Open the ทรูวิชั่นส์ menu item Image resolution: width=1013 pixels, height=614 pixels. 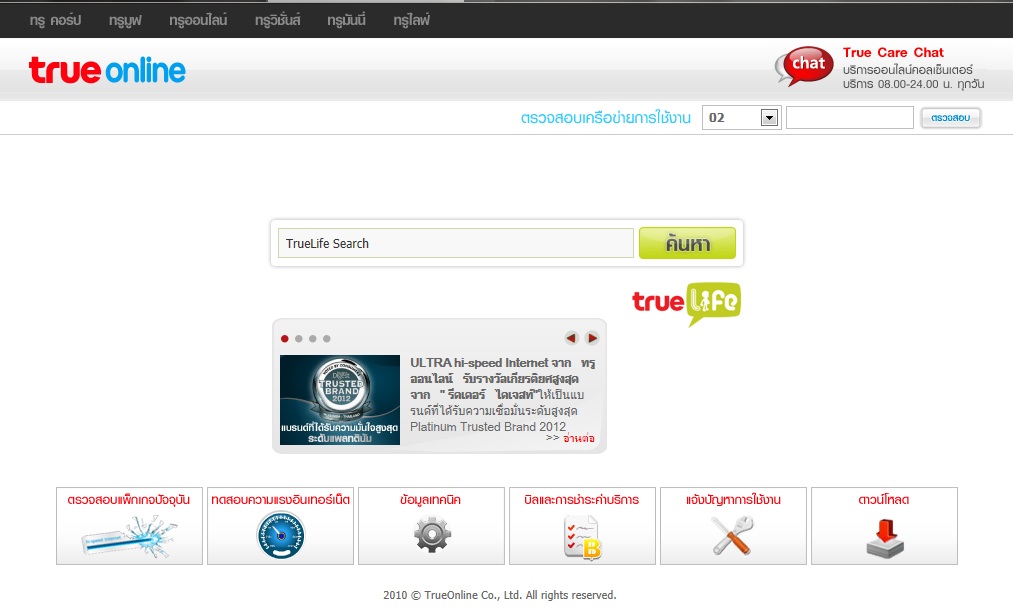(x=277, y=20)
